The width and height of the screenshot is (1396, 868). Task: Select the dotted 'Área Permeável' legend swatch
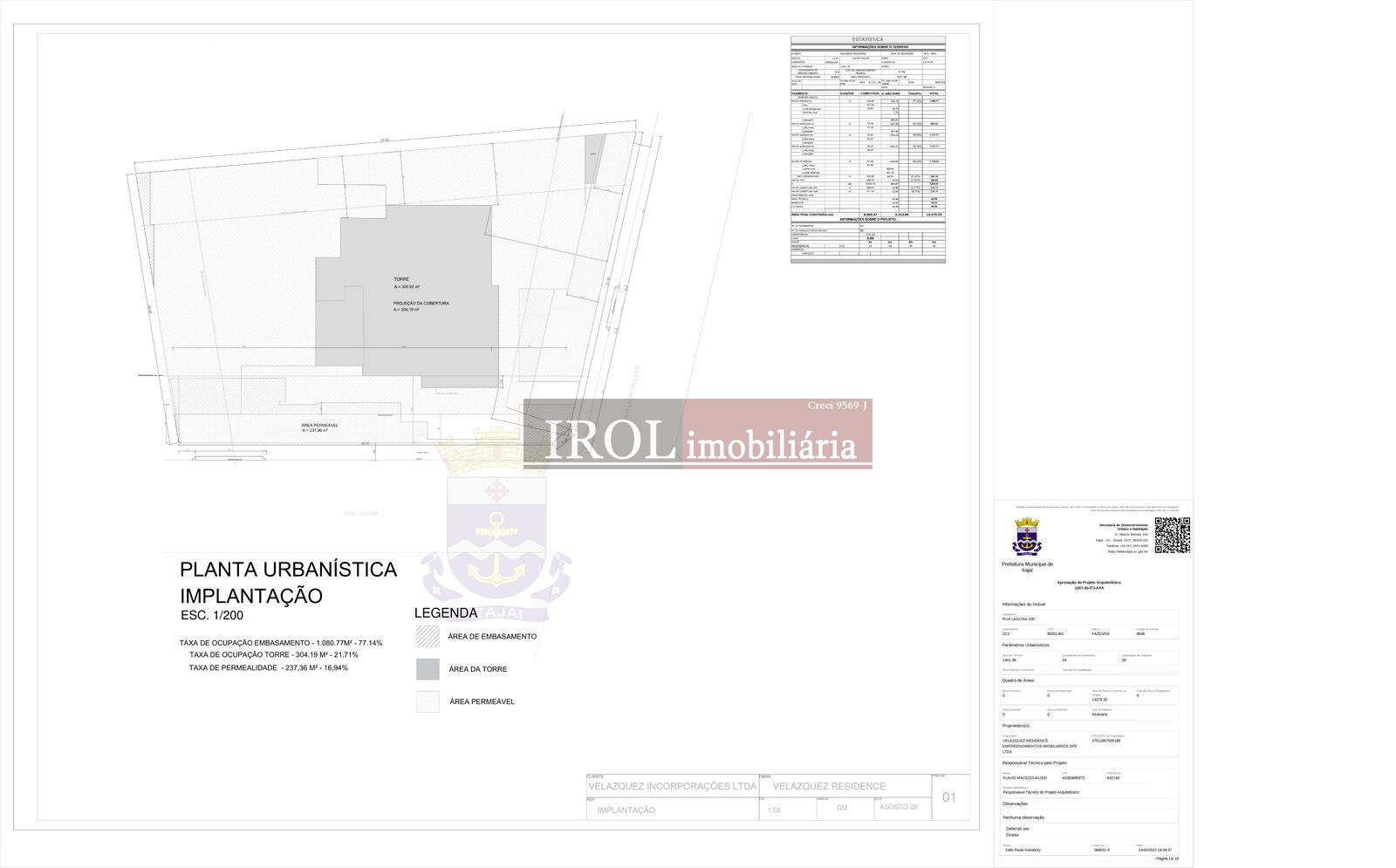point(428,701)
